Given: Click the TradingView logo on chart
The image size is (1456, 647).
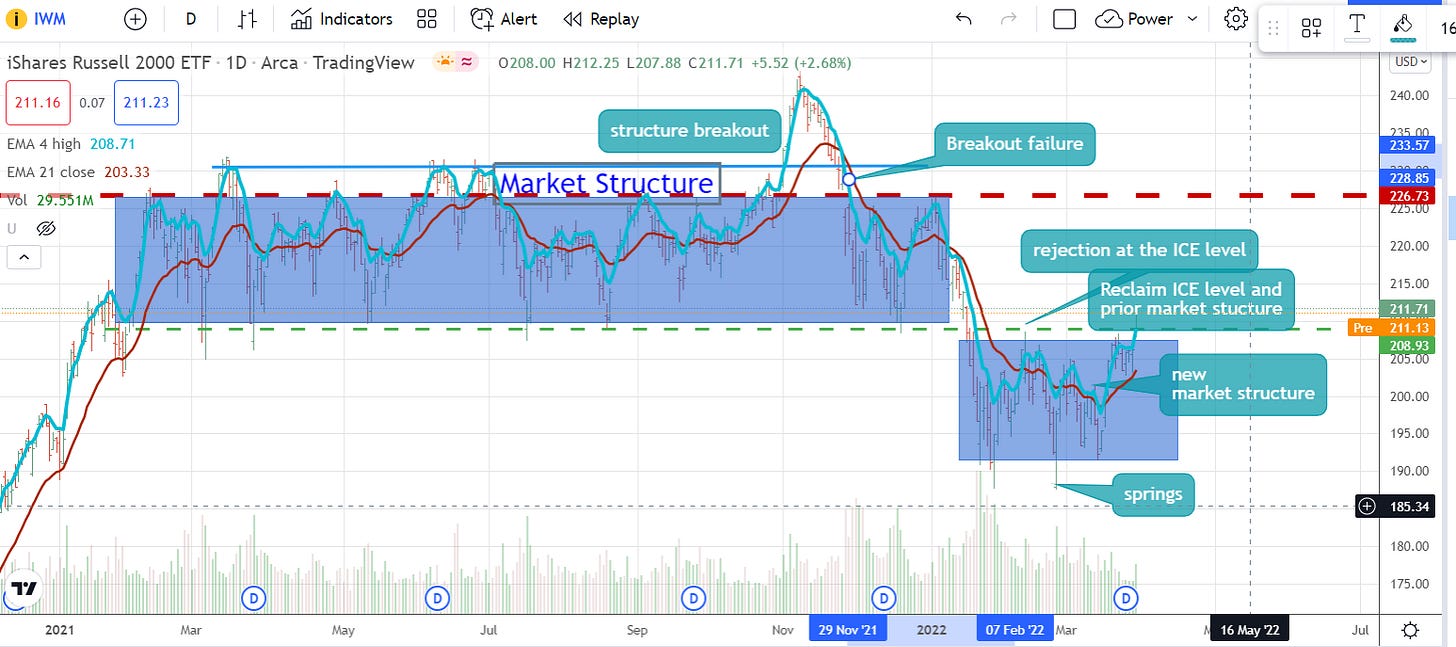Looking at the screenshot, I should coord(25,588).
